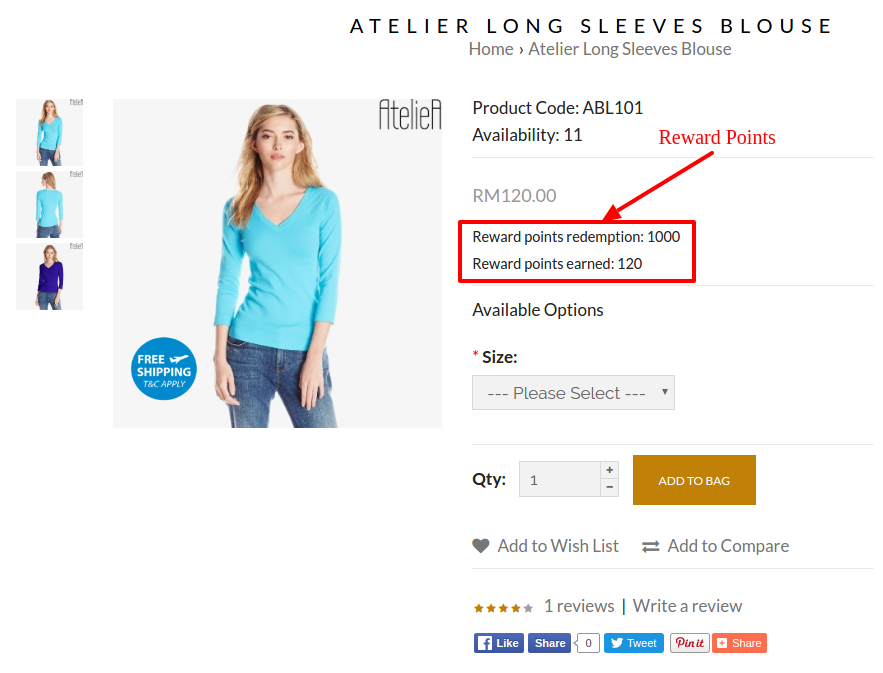Image resolution: width=883 pixels, height=673 pixels.
Task: Click the orange plus Share button
Action: [x=739, y=643]
